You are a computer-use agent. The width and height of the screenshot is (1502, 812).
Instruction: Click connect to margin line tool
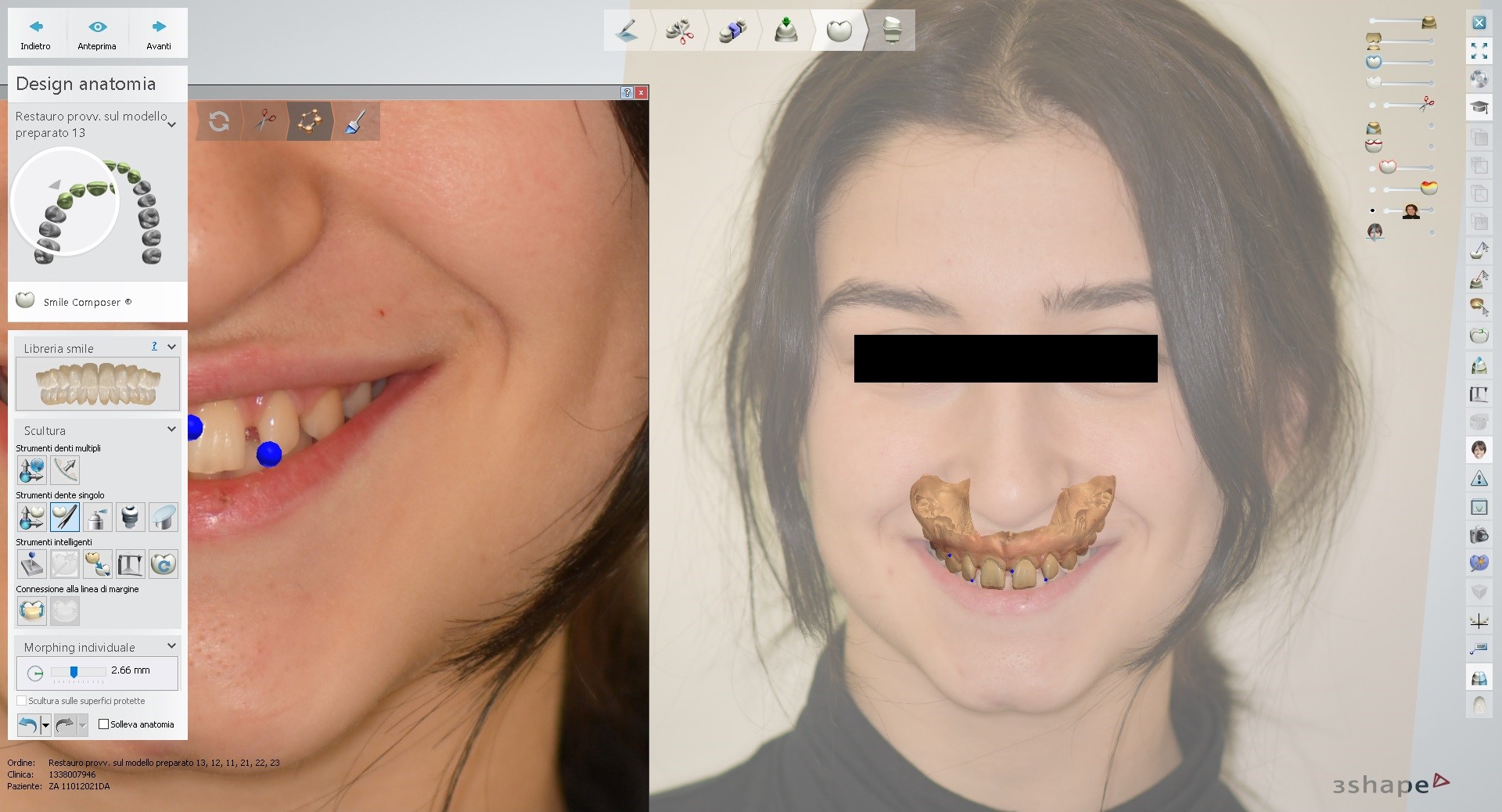point(32,611)
